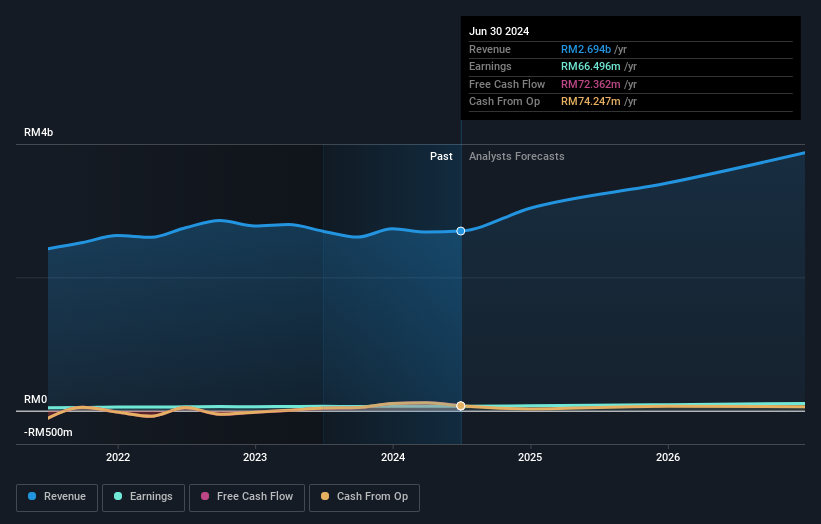Toggle the Earnings legend button
The image size is (821, 524).
[x=143, y=497]
